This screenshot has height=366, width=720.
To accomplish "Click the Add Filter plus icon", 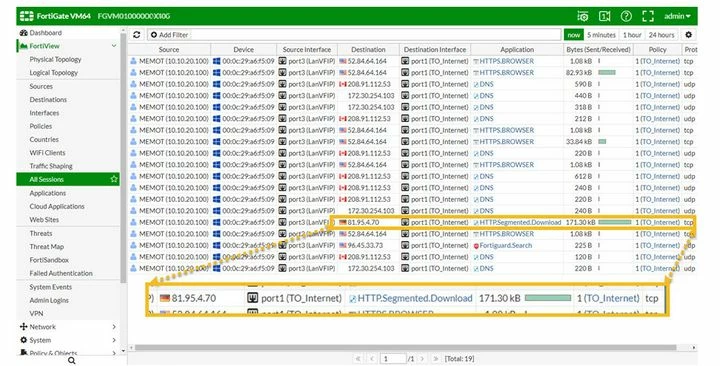I will 154,35.
